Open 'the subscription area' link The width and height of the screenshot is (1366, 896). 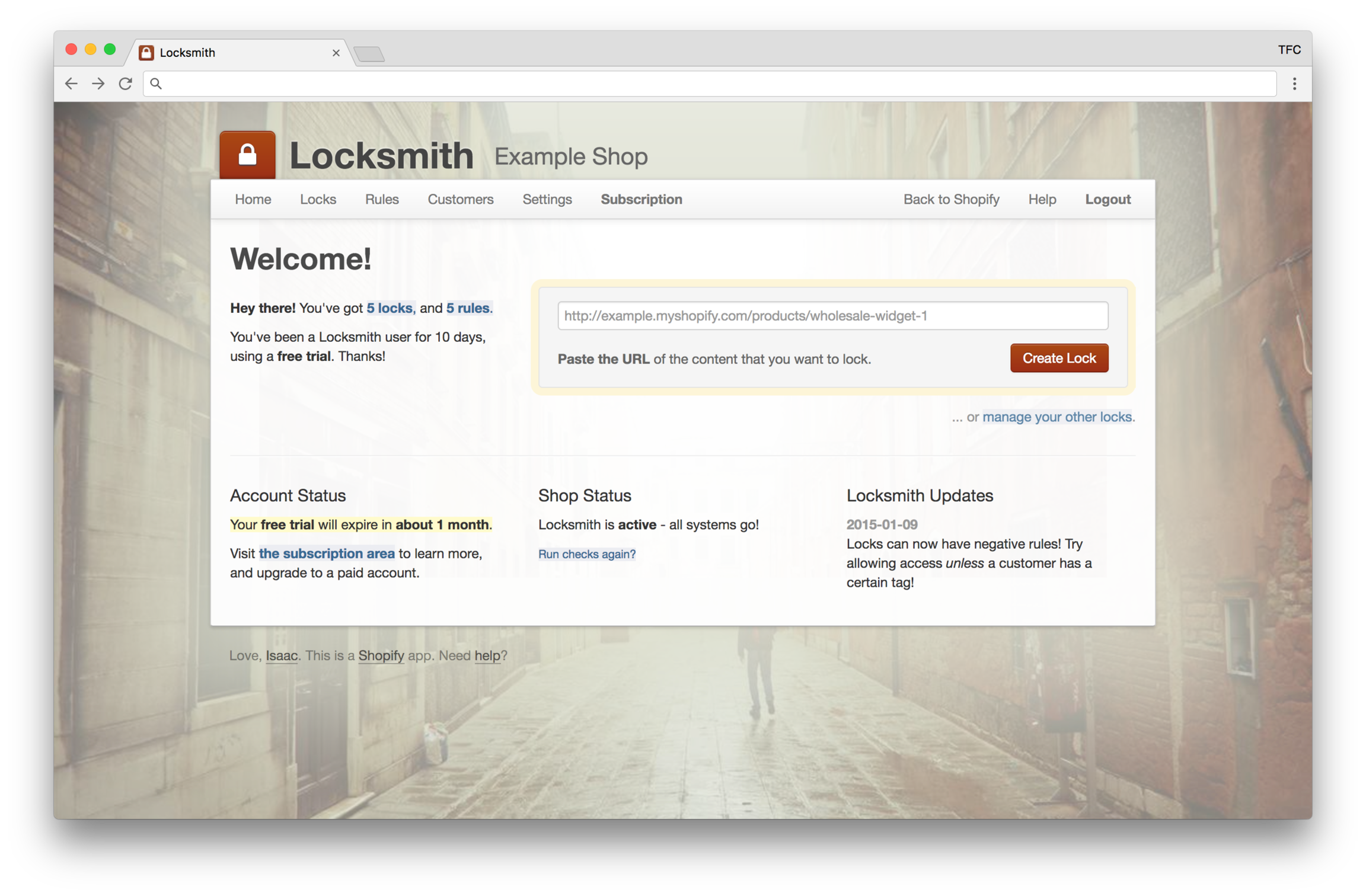pos(327,553)
